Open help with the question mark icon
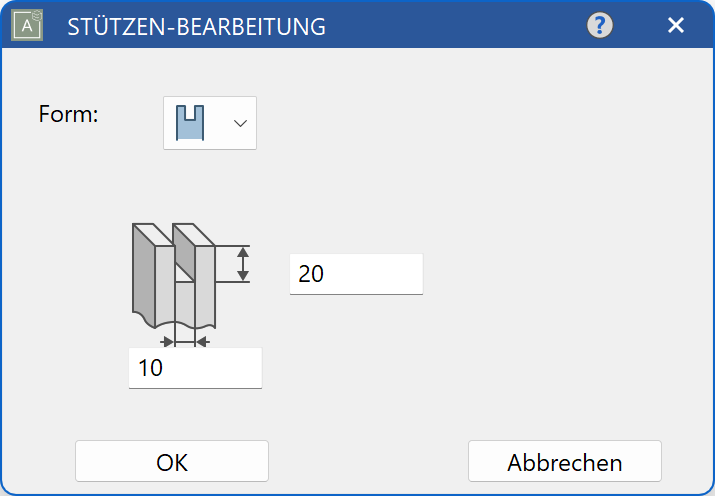The width and height of the screenshot is (715, 496). pyautogui.click(x=600, y=26)
